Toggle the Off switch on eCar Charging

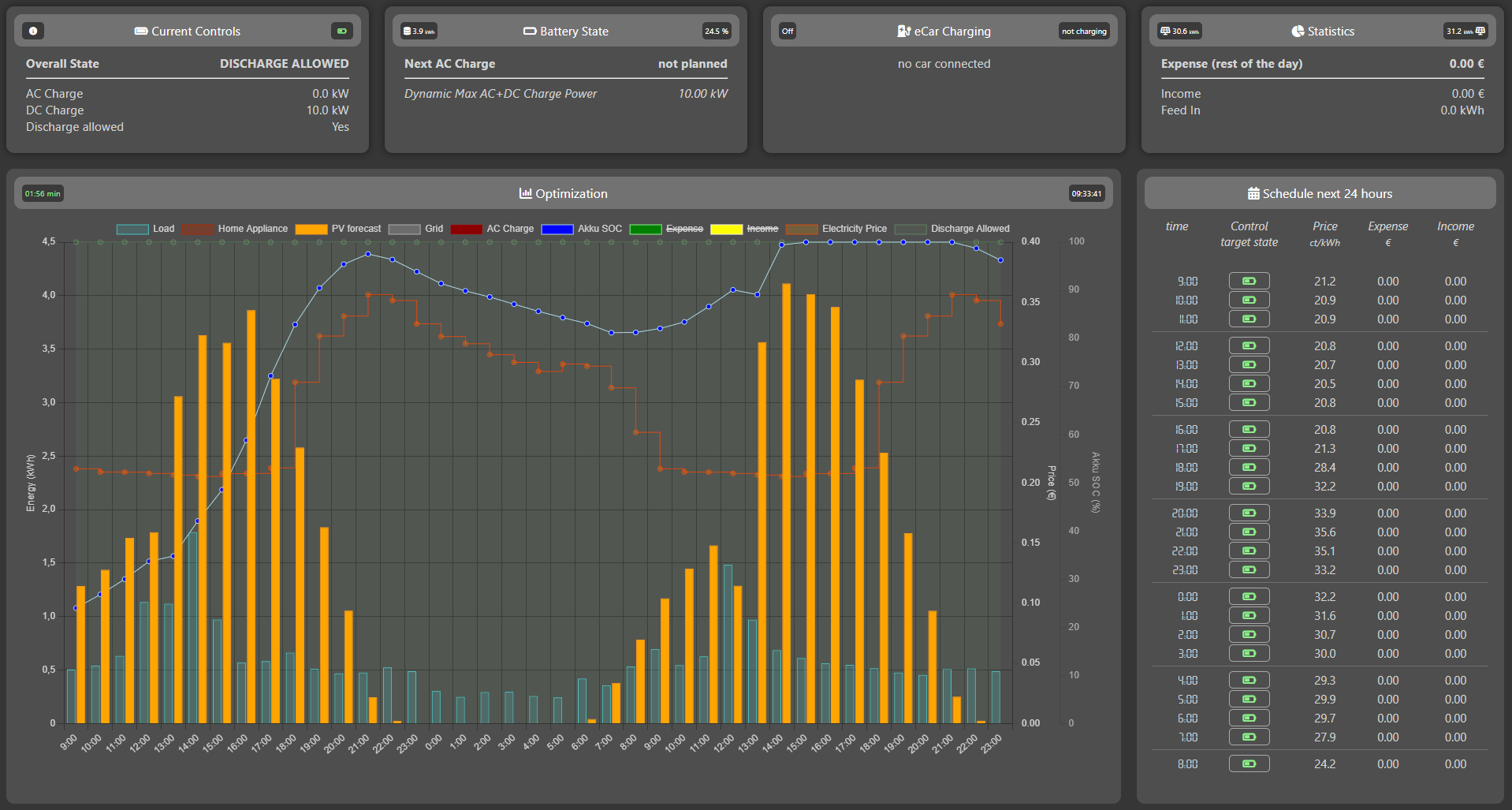tap(786, 32)
